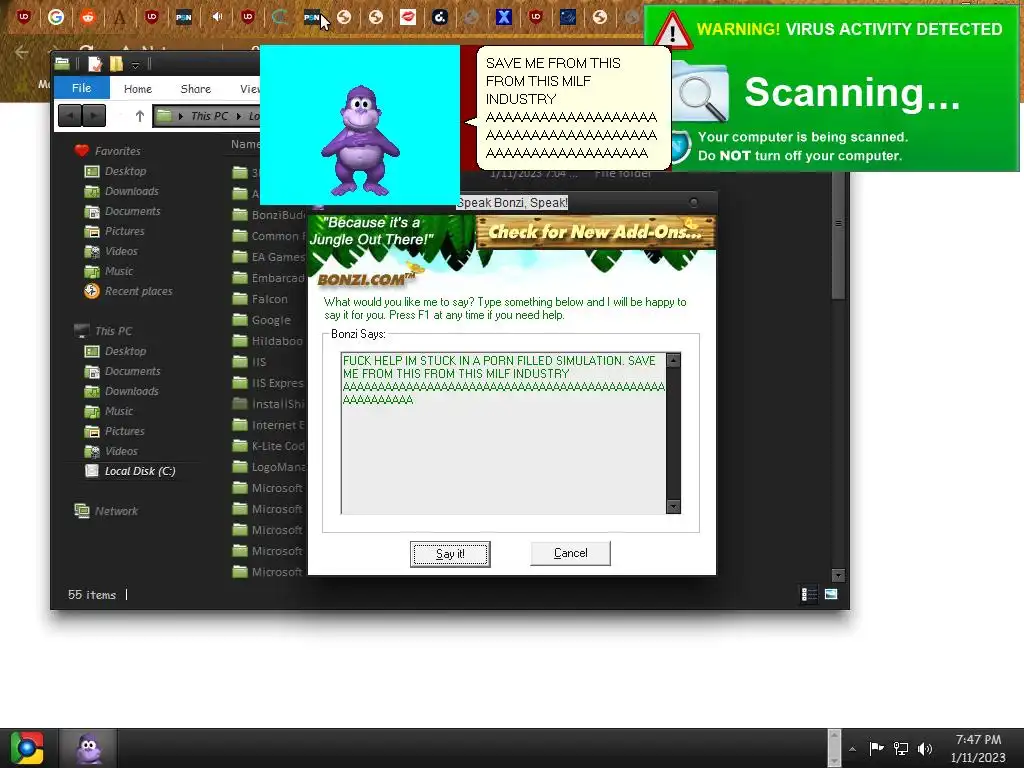Switch to the Home ribbon tab
Viewport: 1024px width, 768px height.
(138, 89)
